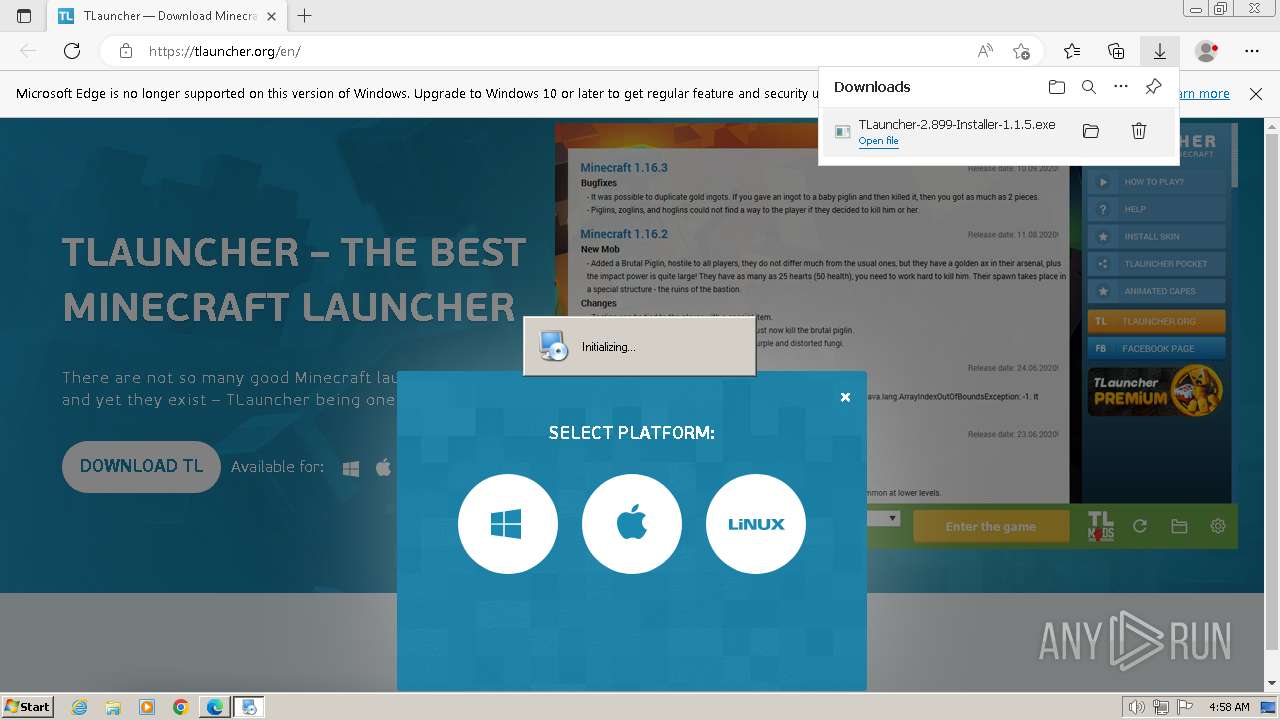Search downloads with magnifier icon

point(1089,87)
